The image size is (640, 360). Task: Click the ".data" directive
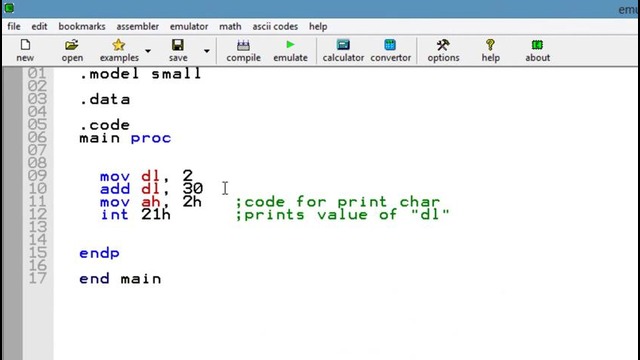click(x=105, y=99)
